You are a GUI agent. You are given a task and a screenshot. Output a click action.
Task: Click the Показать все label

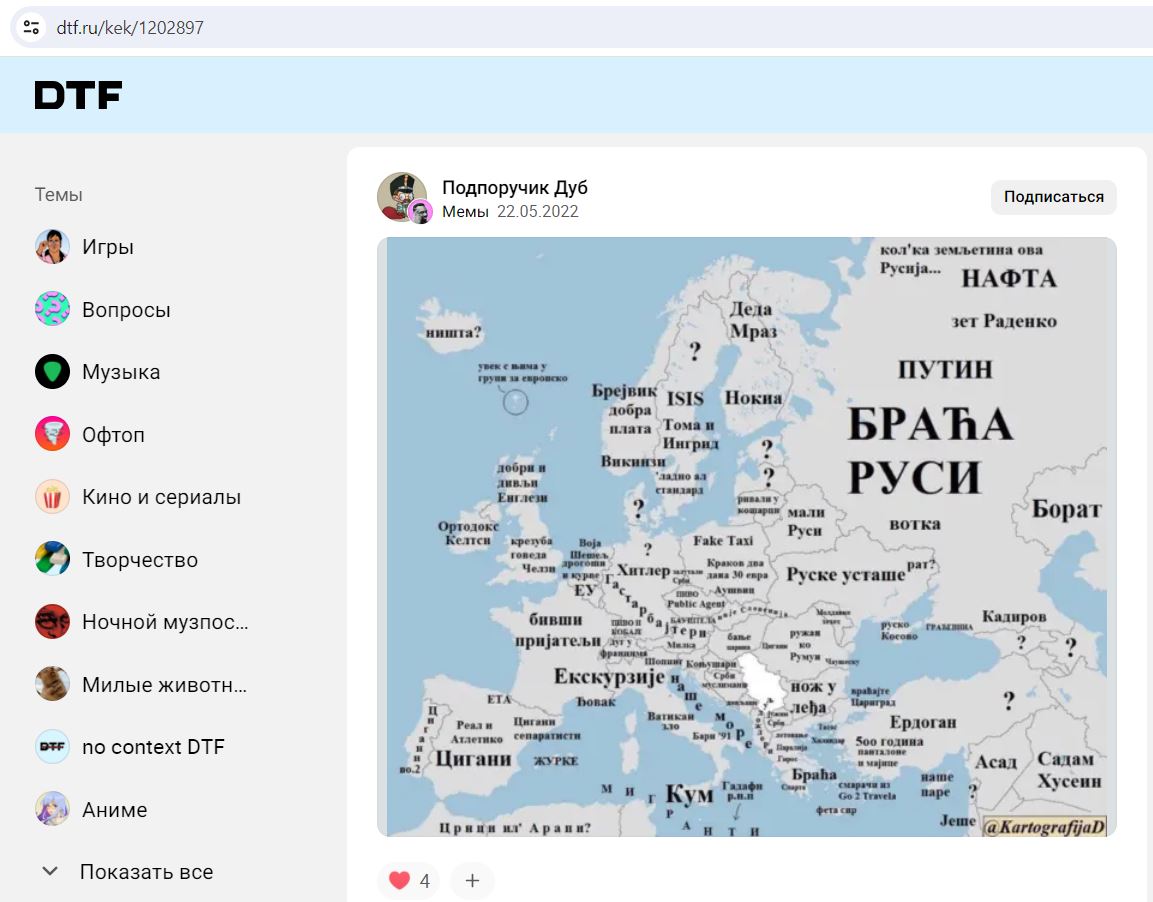[146, 872]
